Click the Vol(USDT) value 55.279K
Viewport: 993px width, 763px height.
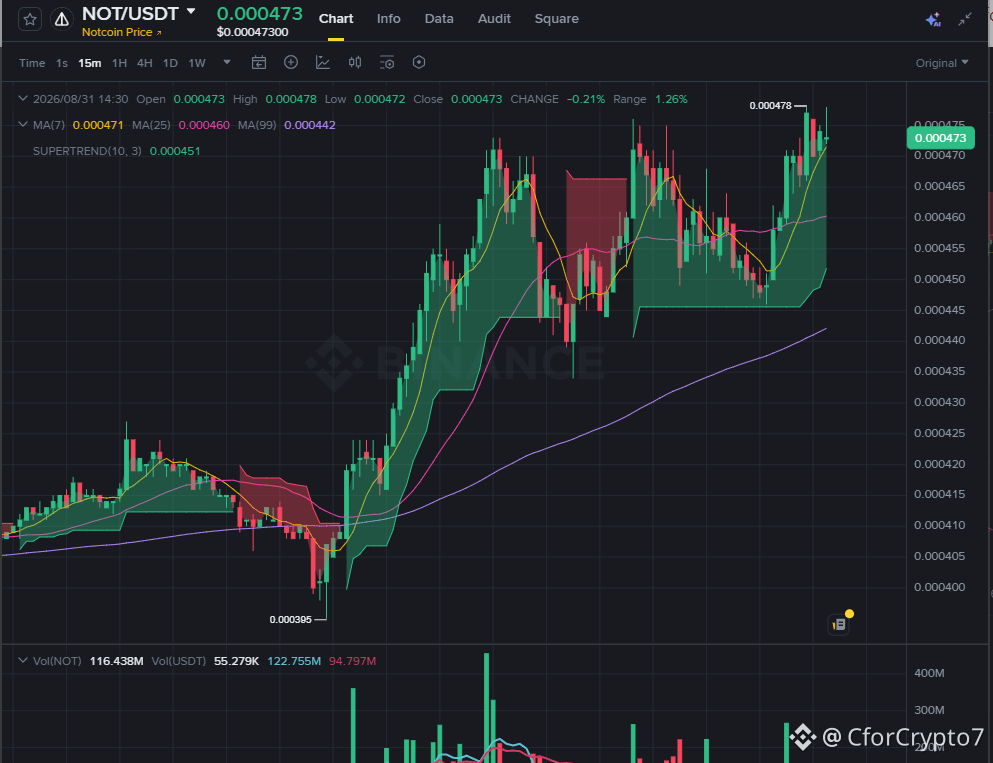coord(236,661)
